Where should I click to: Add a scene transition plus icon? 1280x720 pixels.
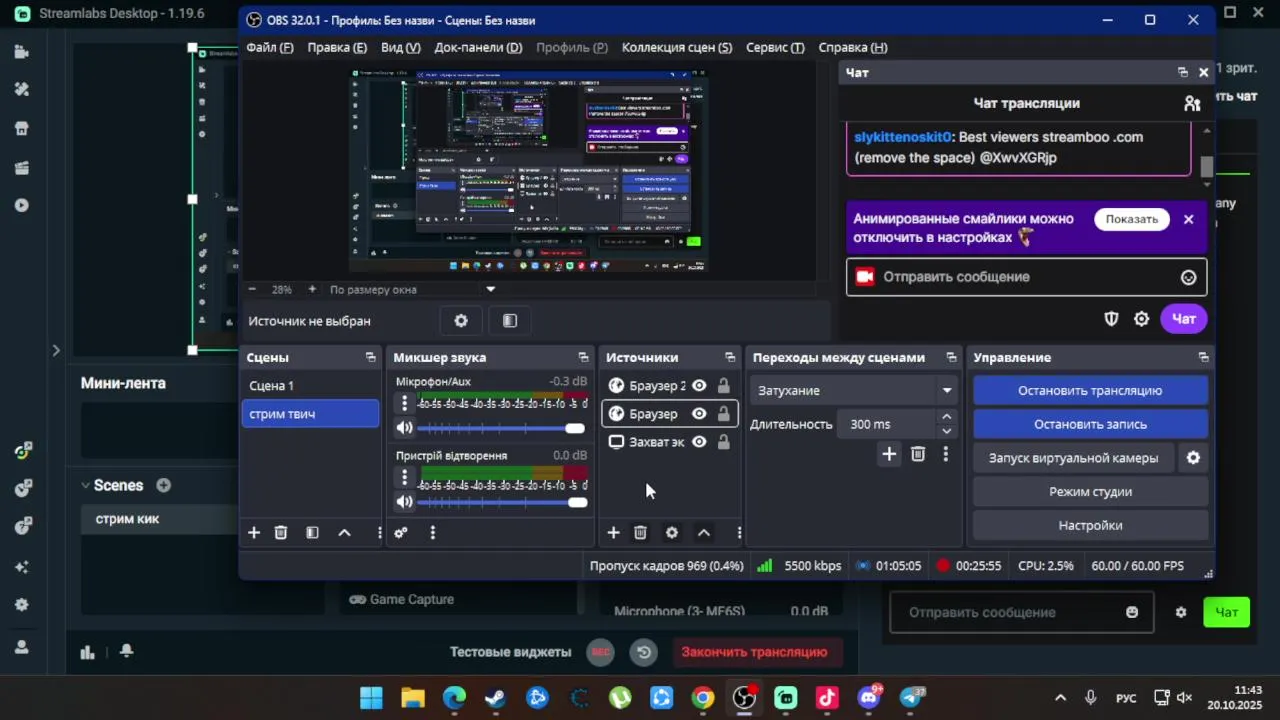click(x=889, y=454)
